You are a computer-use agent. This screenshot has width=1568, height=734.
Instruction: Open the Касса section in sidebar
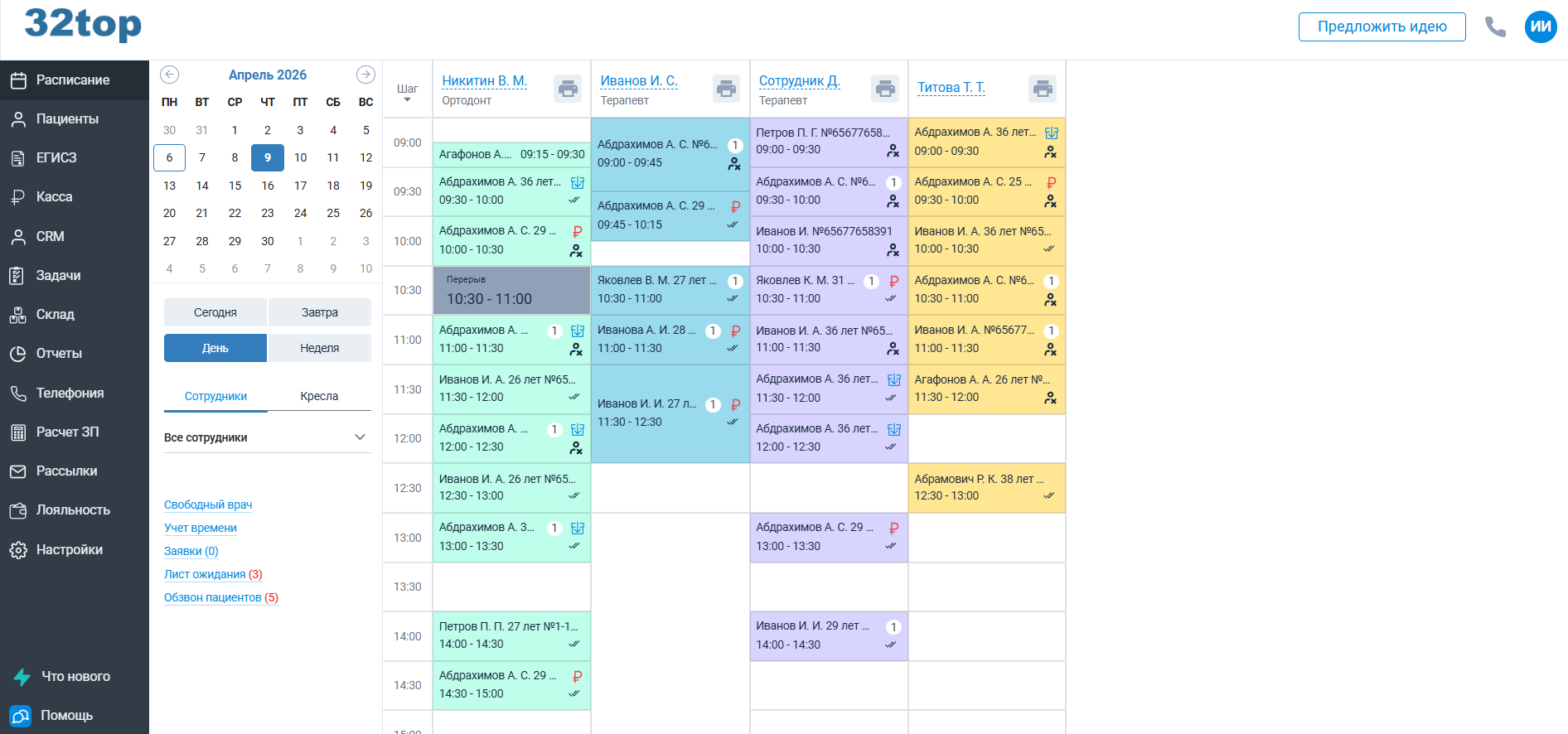(x=55, y=197)
